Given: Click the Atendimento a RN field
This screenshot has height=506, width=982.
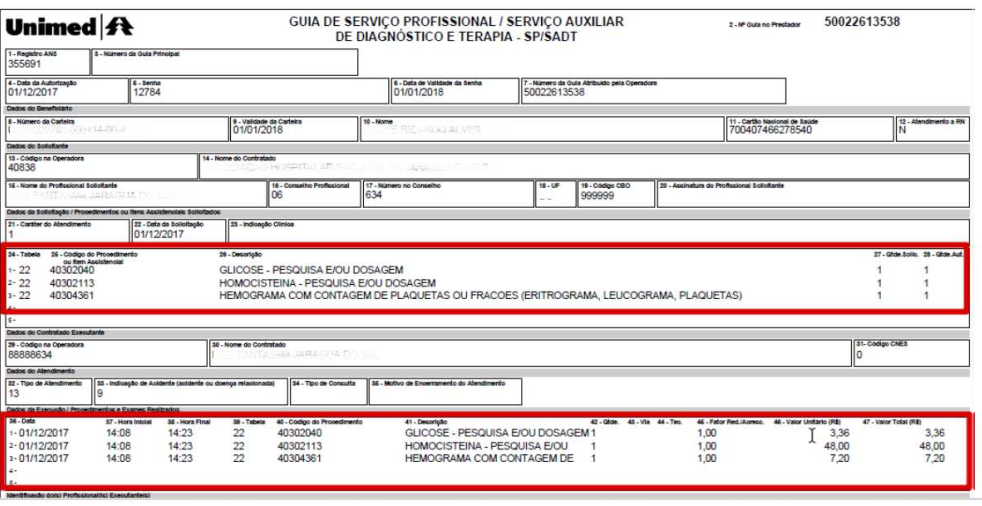Looking at the screenshot, I should pos(934,127).
